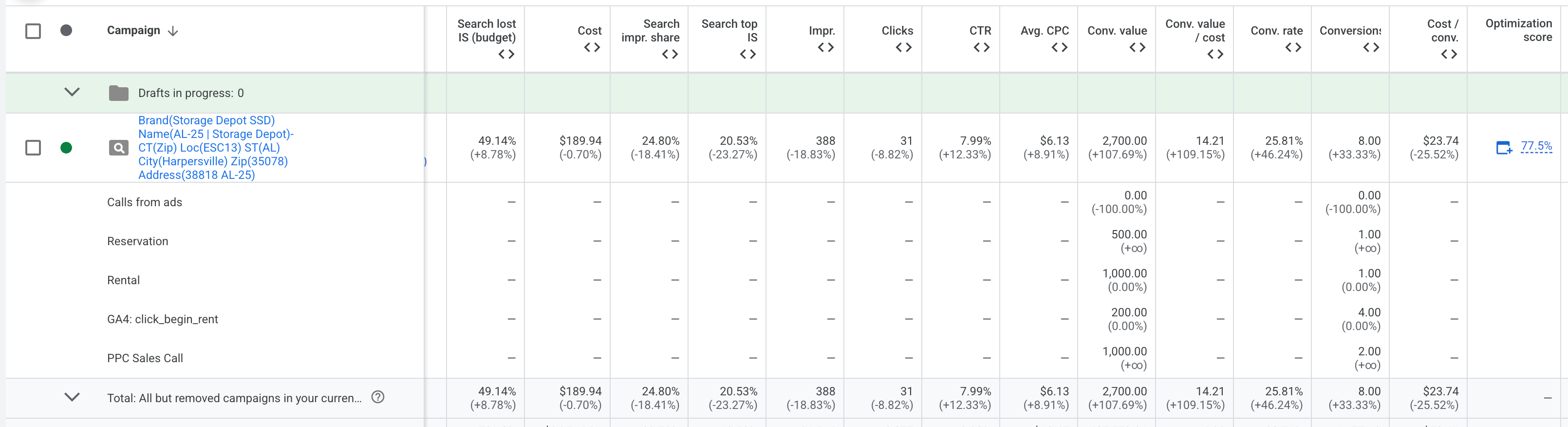
Task: Open the Drafts in progress folder icon
Action: pyautogui.click(x=118, y=93)
